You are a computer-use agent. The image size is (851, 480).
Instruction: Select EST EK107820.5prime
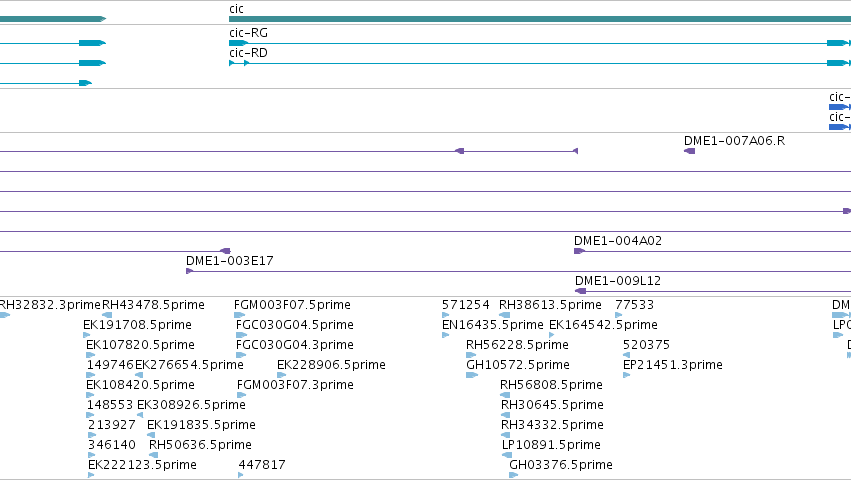coord(140,345)
